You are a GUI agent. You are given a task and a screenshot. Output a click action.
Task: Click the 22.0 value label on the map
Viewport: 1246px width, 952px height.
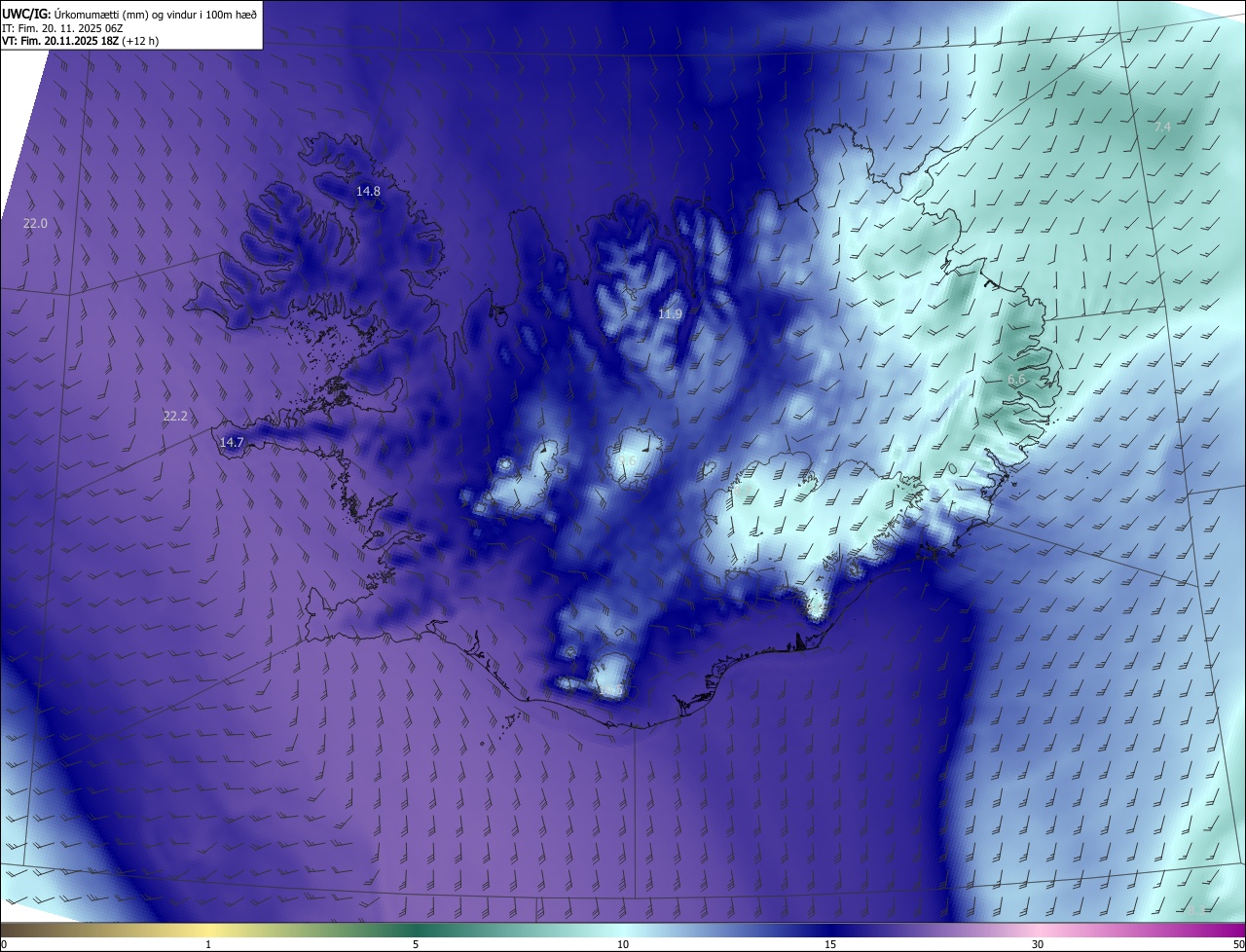[x=35, y=224]
